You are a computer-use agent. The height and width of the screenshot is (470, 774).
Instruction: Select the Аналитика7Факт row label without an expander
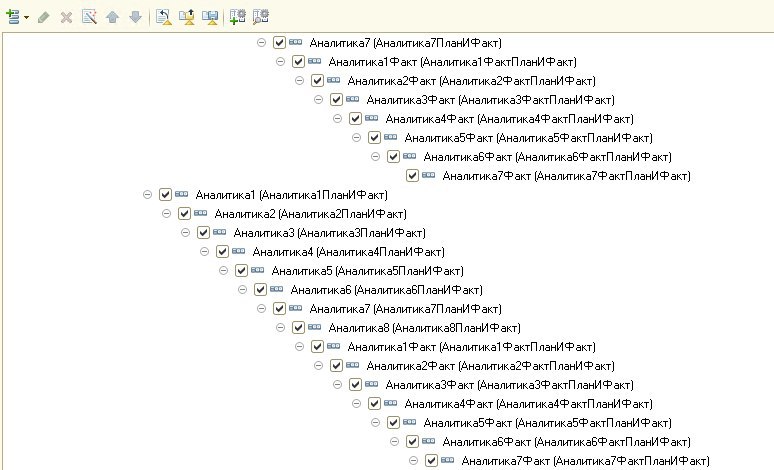566,176
